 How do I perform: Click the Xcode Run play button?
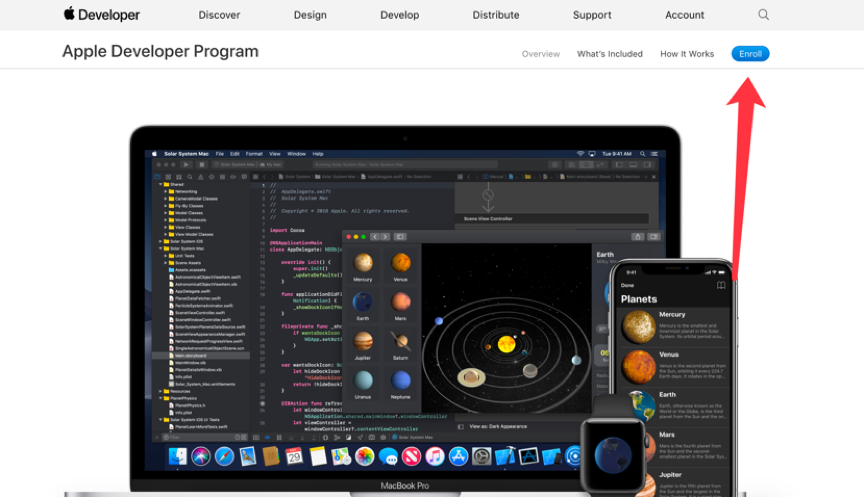click(x=186, y=164)
